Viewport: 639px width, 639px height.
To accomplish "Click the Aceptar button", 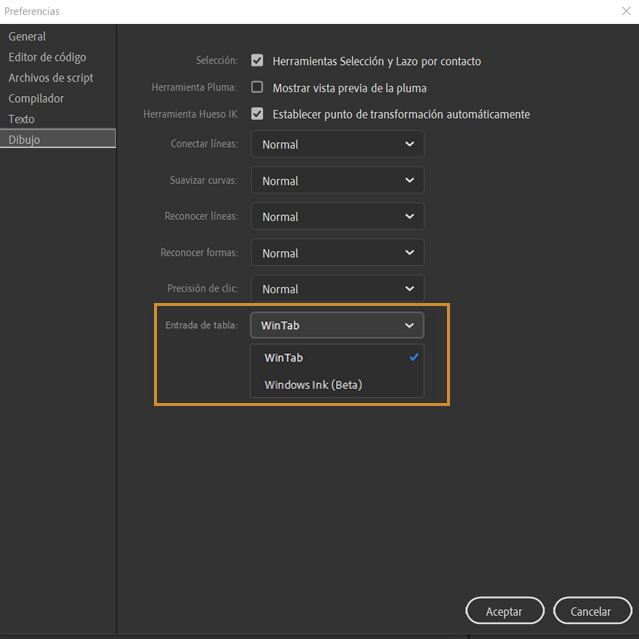I will pos(505,611).
